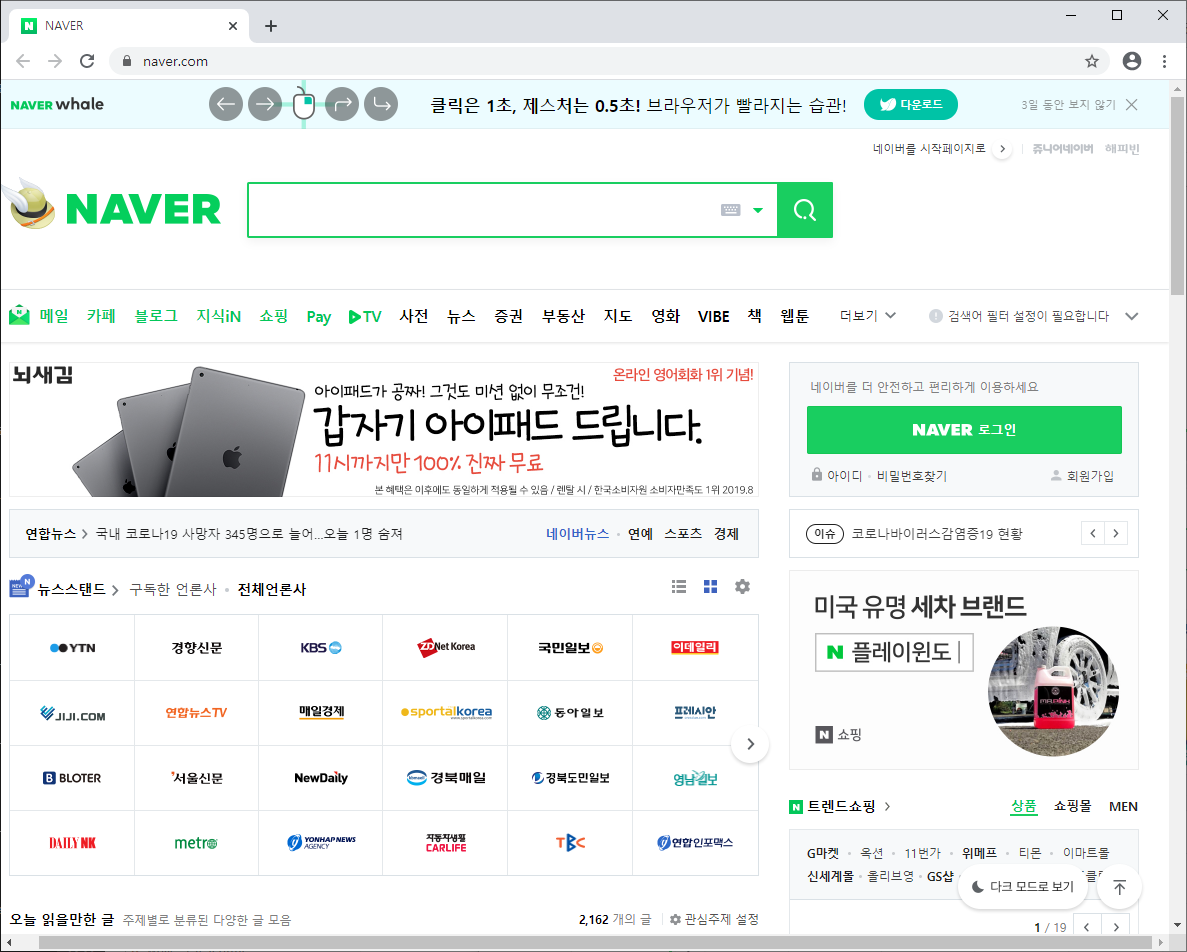
Task: Open the 연합뉴스 headline source link
Action: (51, 534)
